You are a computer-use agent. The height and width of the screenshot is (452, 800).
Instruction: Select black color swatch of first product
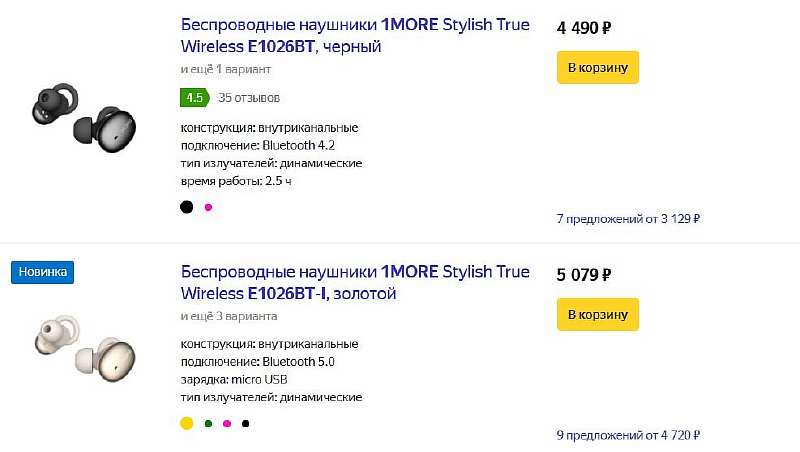[x=186, y=207]
